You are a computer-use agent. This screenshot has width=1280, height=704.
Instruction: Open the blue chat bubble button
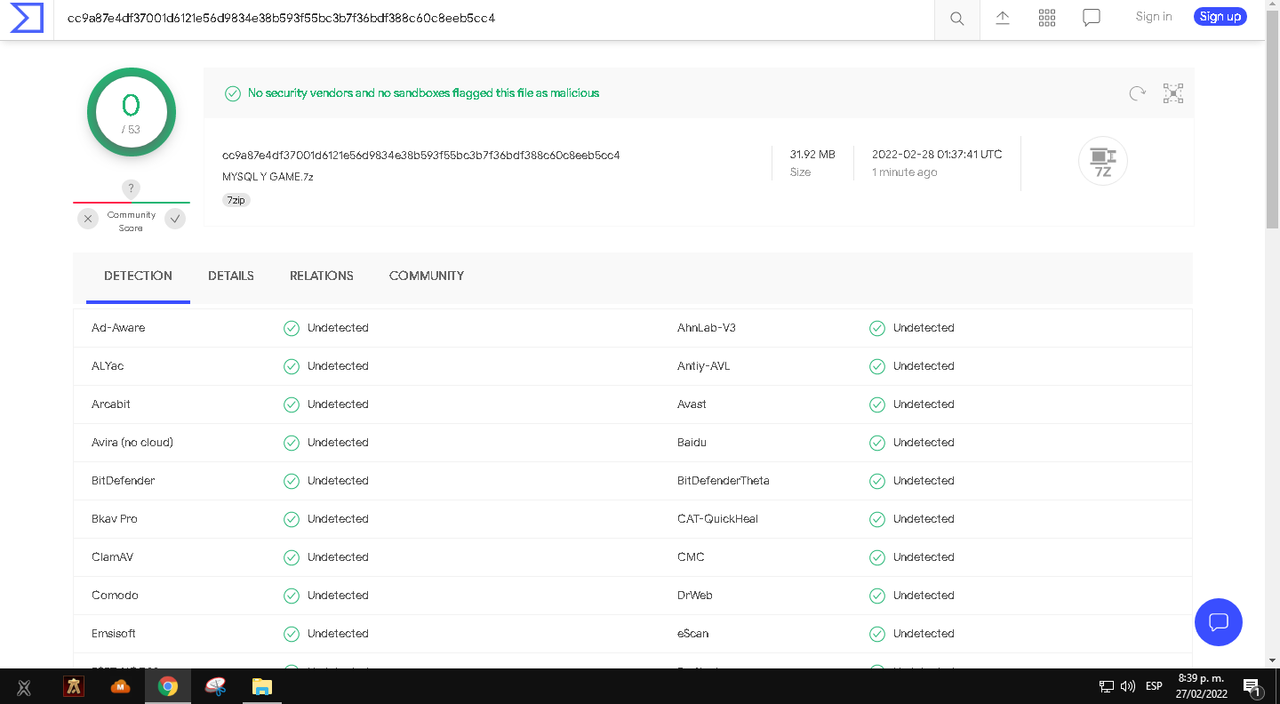point(1218,622)
